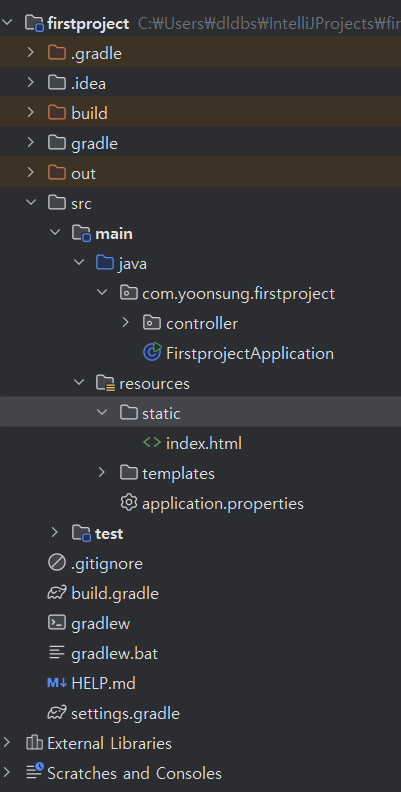Select the settings.gradle file name
Screen dimensions: 401x792
pos(125,714)
